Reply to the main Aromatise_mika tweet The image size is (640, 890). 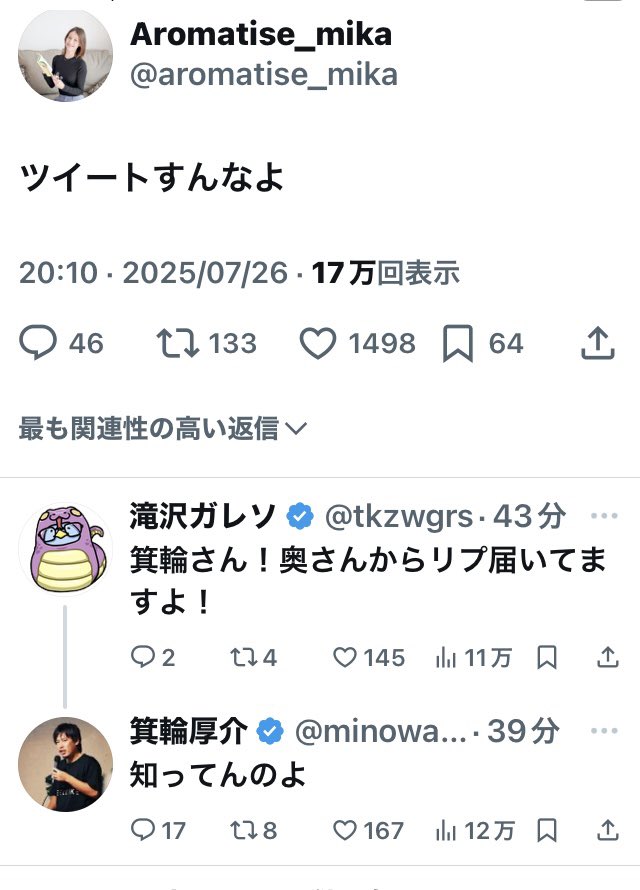pyautogui.click(x=38, y=344)
